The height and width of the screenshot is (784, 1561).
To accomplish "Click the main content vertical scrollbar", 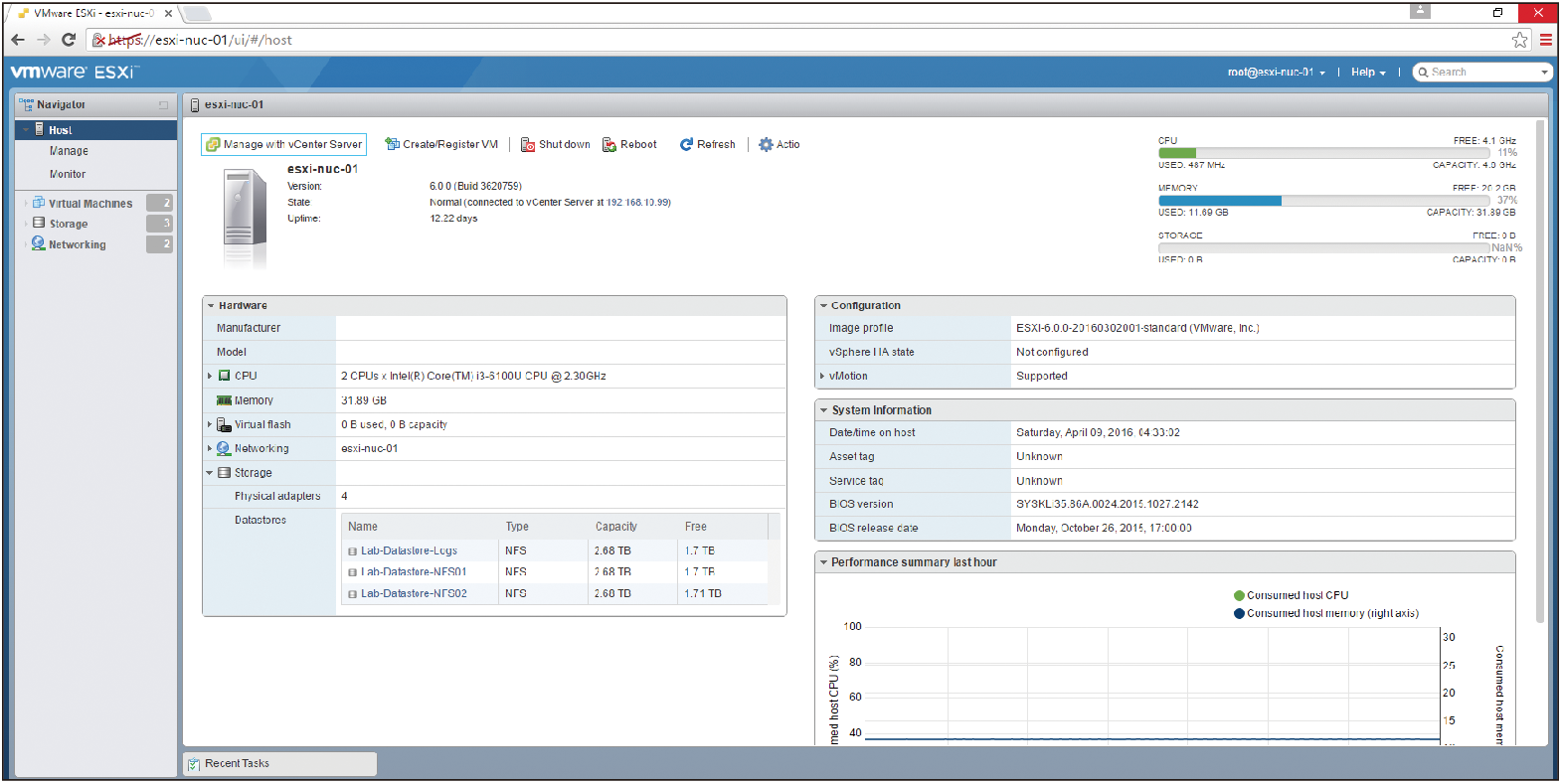I will click(x=1540, y=372).
